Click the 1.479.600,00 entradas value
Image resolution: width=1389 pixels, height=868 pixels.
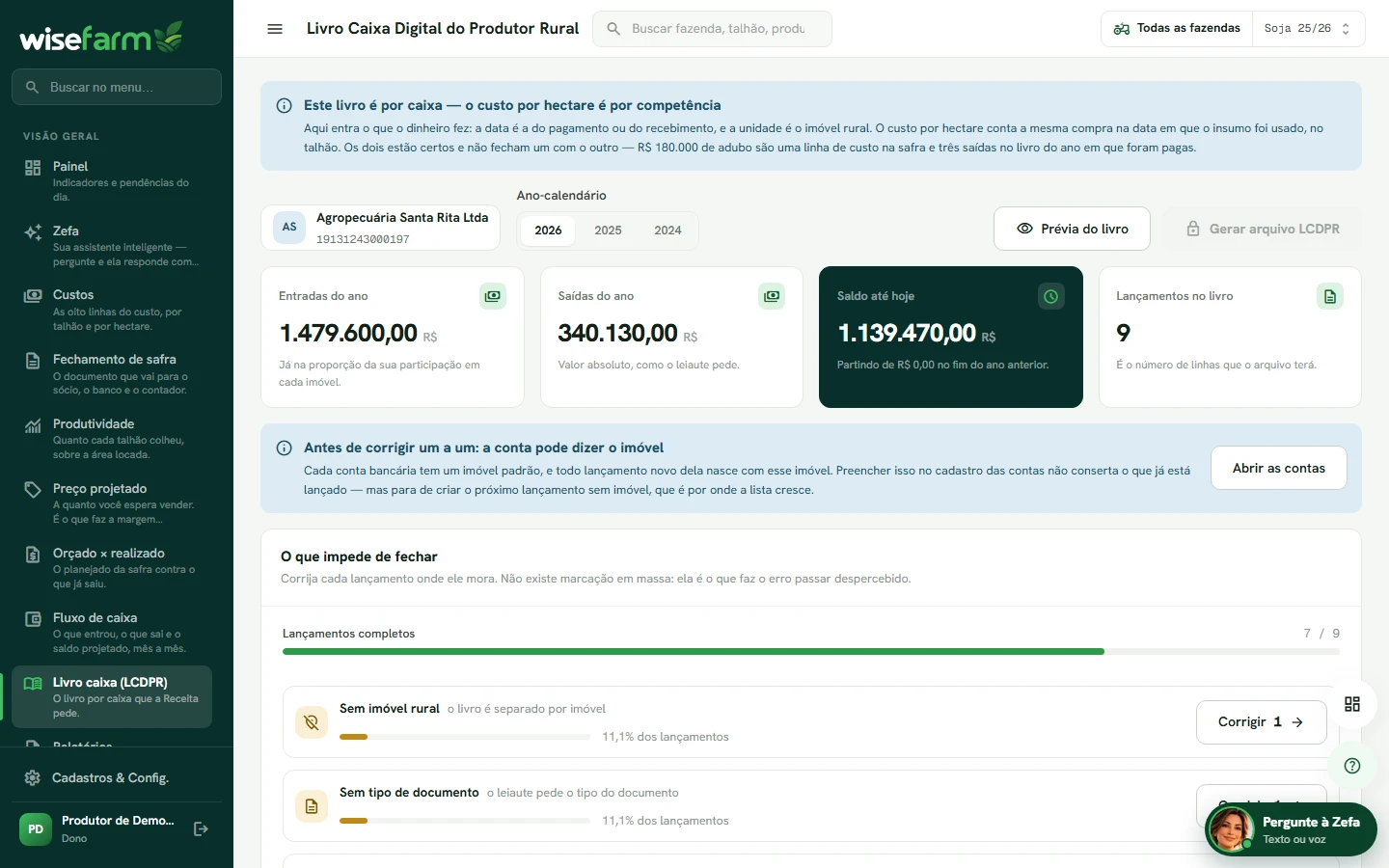[348, 334]
